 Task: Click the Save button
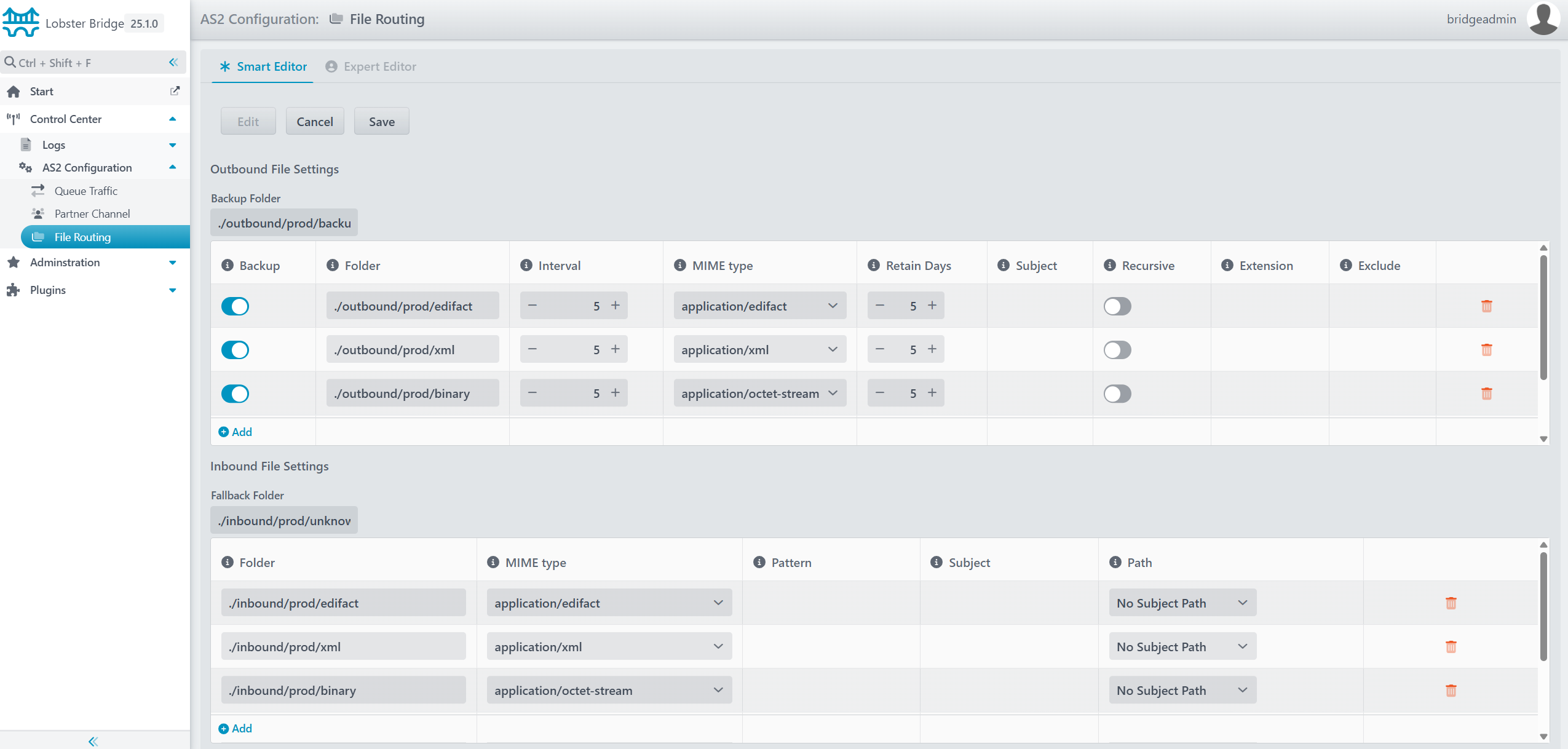click(381, 122)
